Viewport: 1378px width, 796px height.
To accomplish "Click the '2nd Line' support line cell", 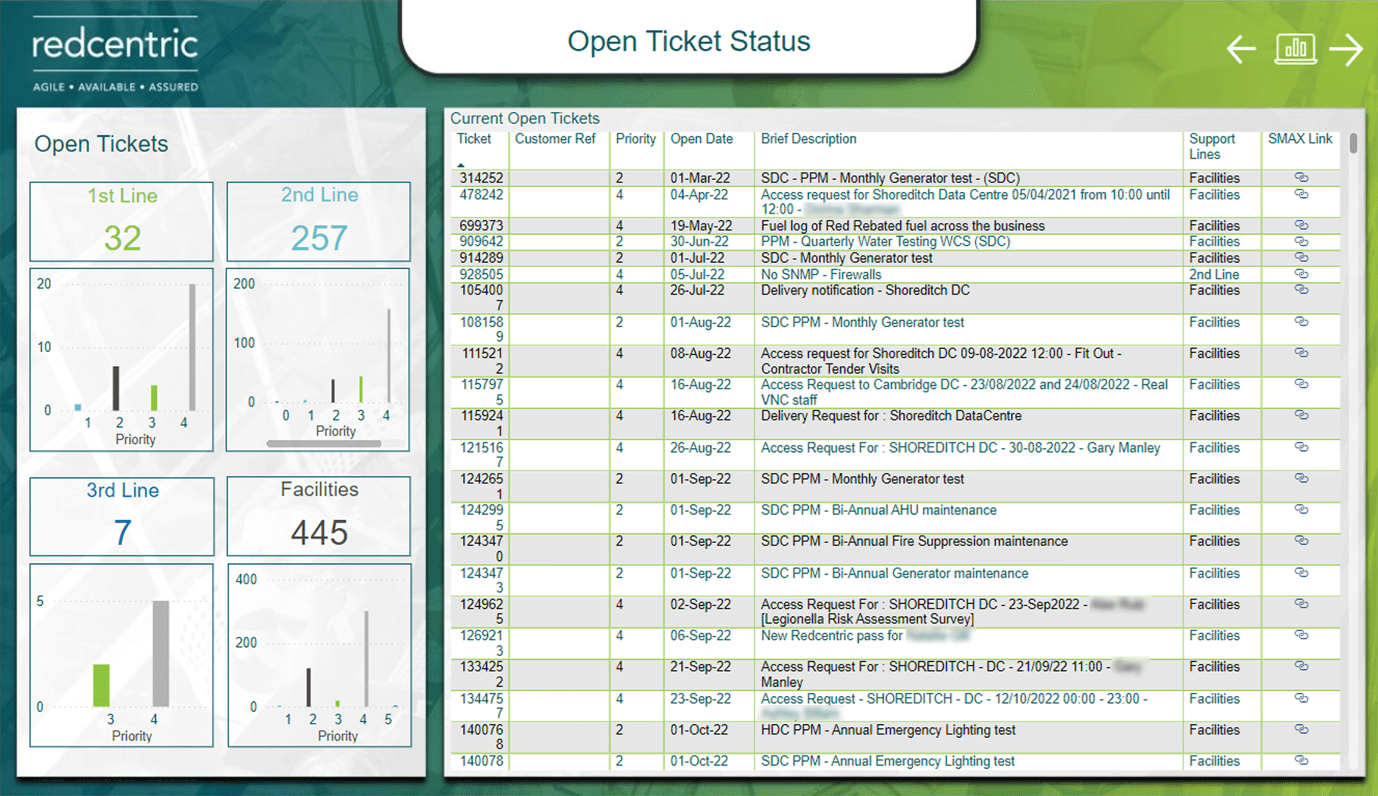I will tap(1214, 274).
